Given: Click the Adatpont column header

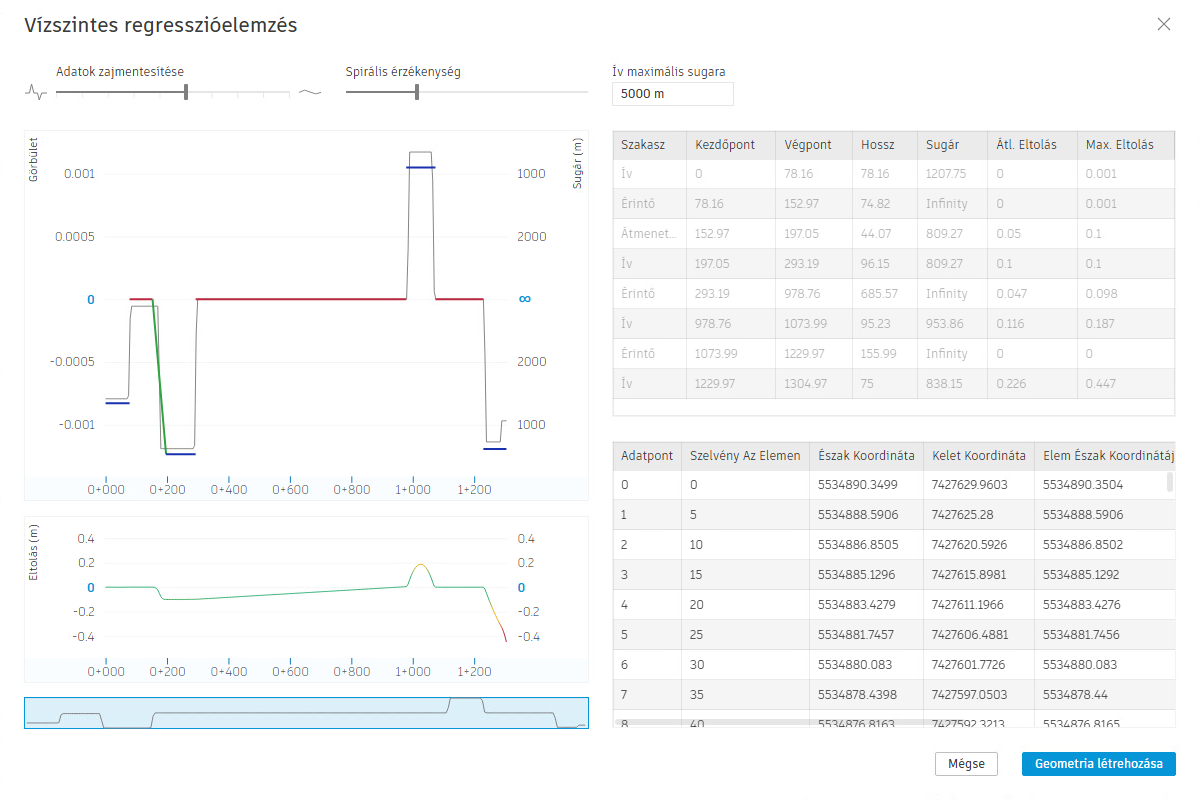Looking at the screenshot, I should click(x=647, y=456).
